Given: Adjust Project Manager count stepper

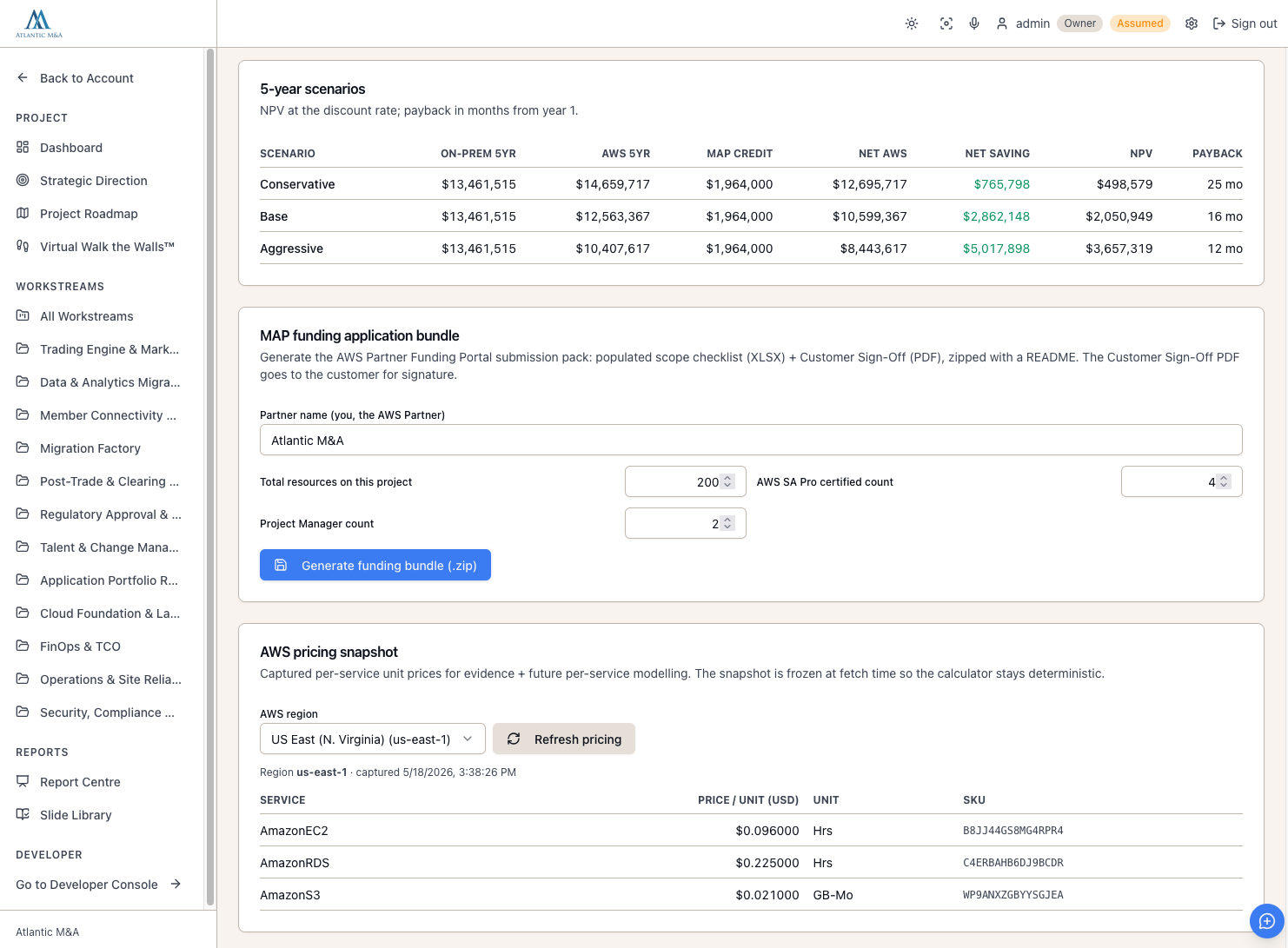Looking at the screenshot, I should coord(728,523).
